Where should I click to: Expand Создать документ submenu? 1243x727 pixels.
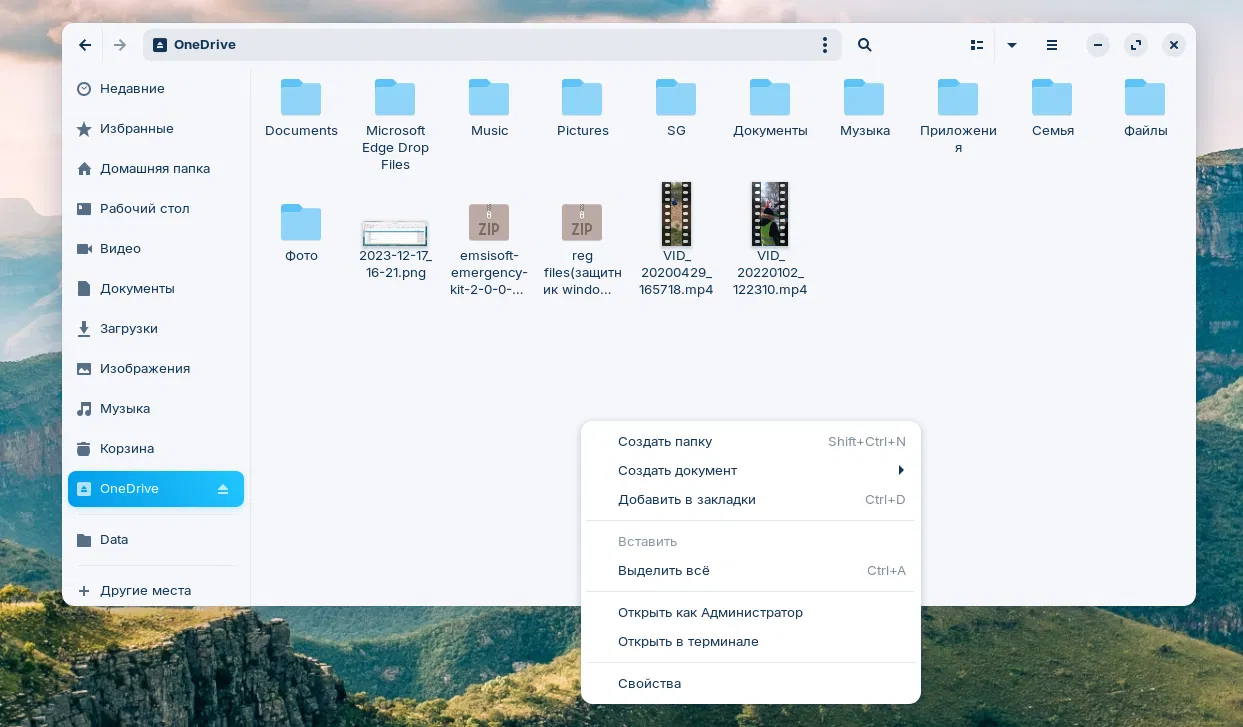(751, 471)
